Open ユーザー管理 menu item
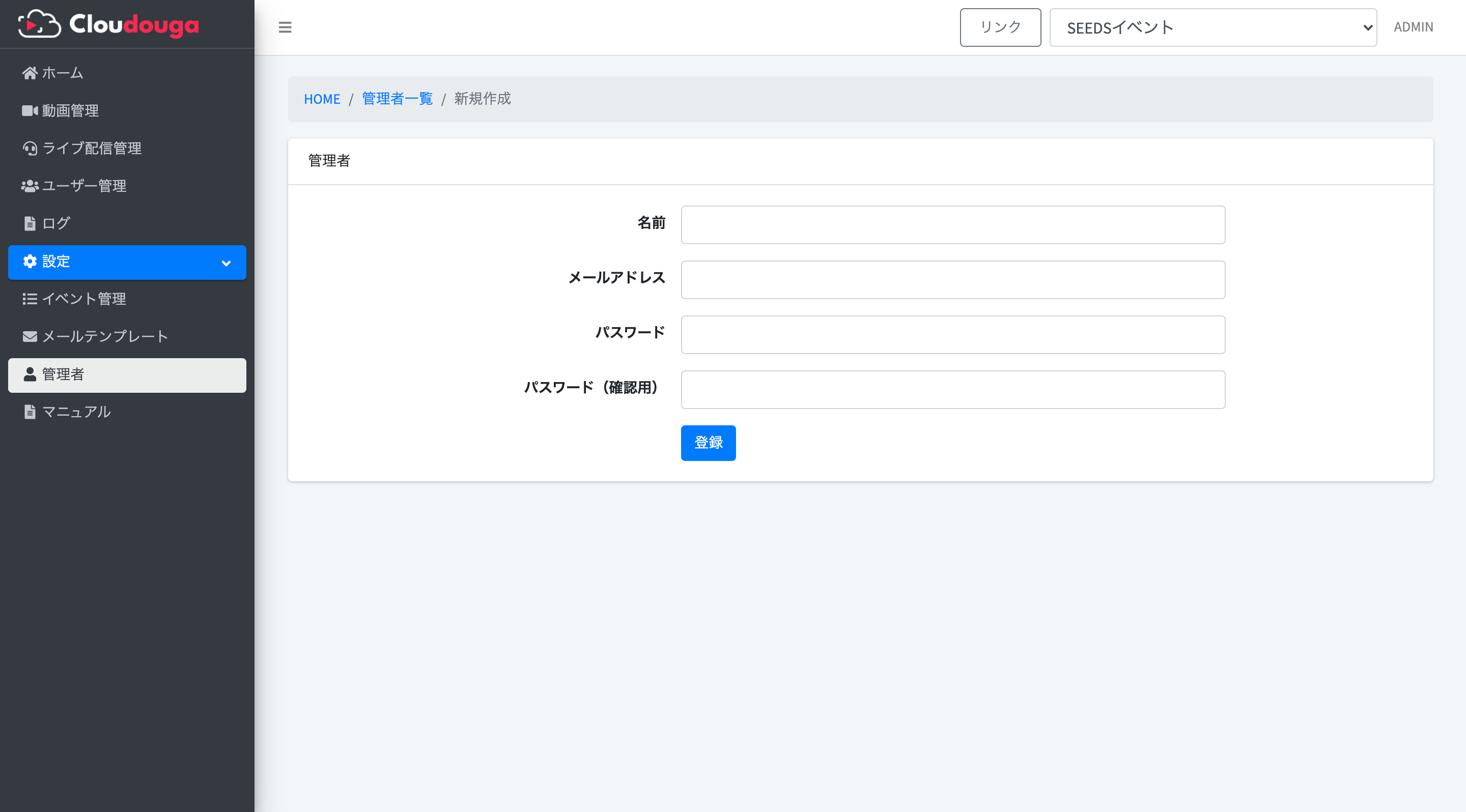Screen dimensions: 1466x812 click(x=127, y=186)
